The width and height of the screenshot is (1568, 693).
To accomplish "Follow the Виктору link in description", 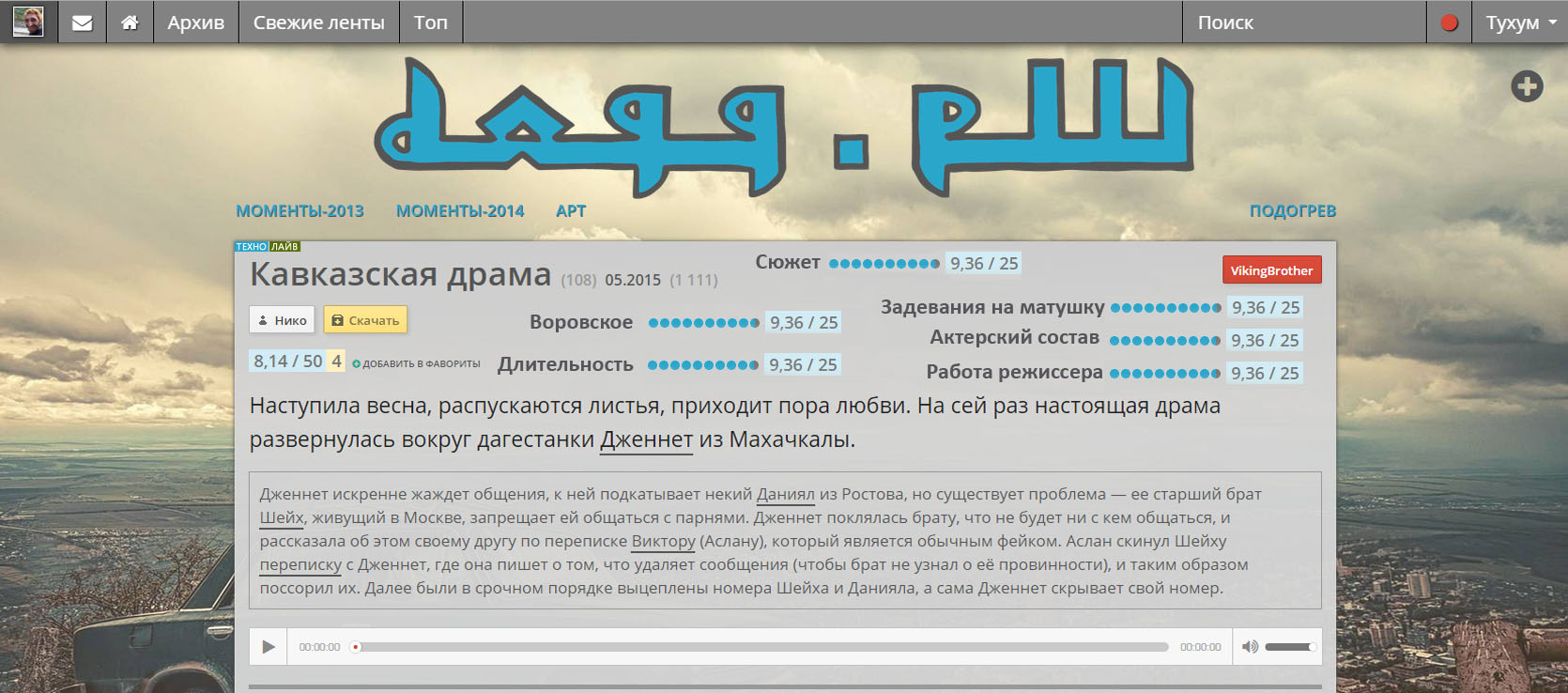I will pos(664,542).
